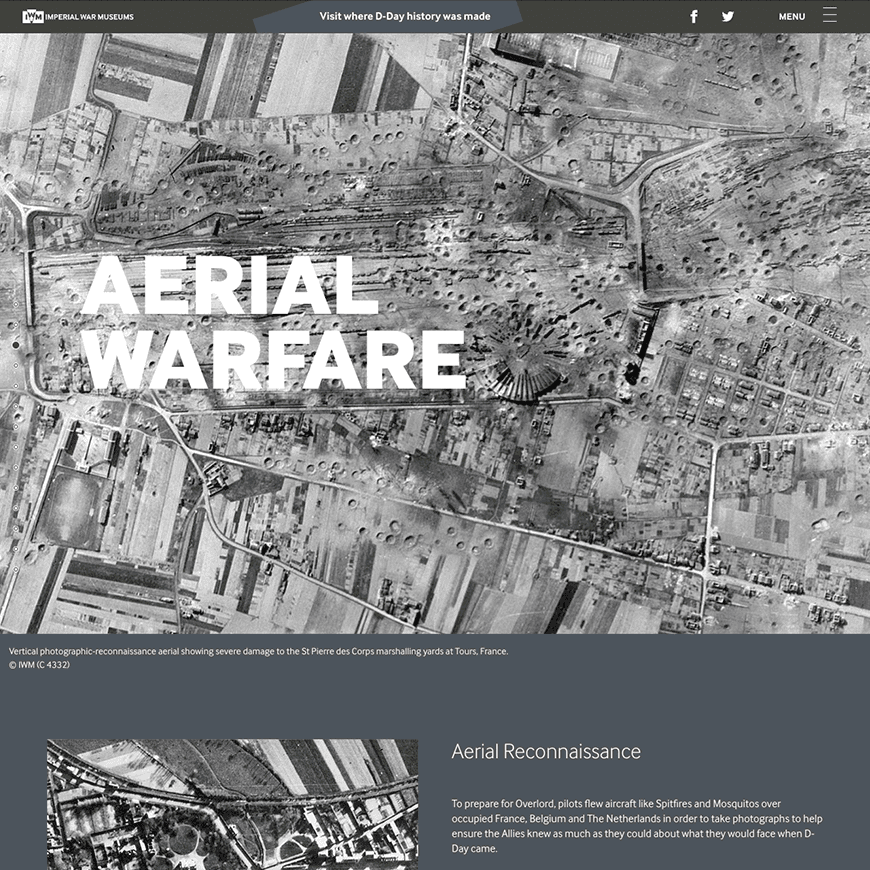Click the 'Aerial Reconnaissance' section heading
Image resolution: width=870 pixels, height=870 pixels.
[x=546, y=751]
